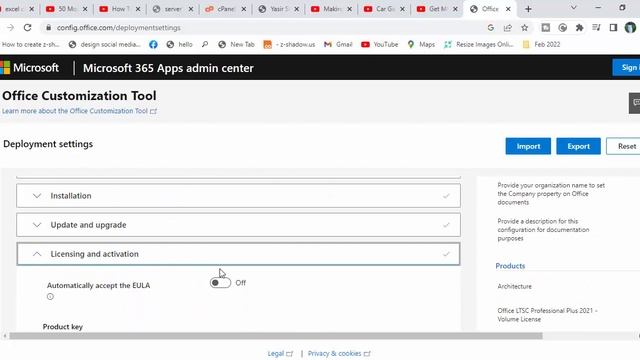
Task: Click the info icon under Automatically accept the EULA
Action: click(x=50, y=297)
